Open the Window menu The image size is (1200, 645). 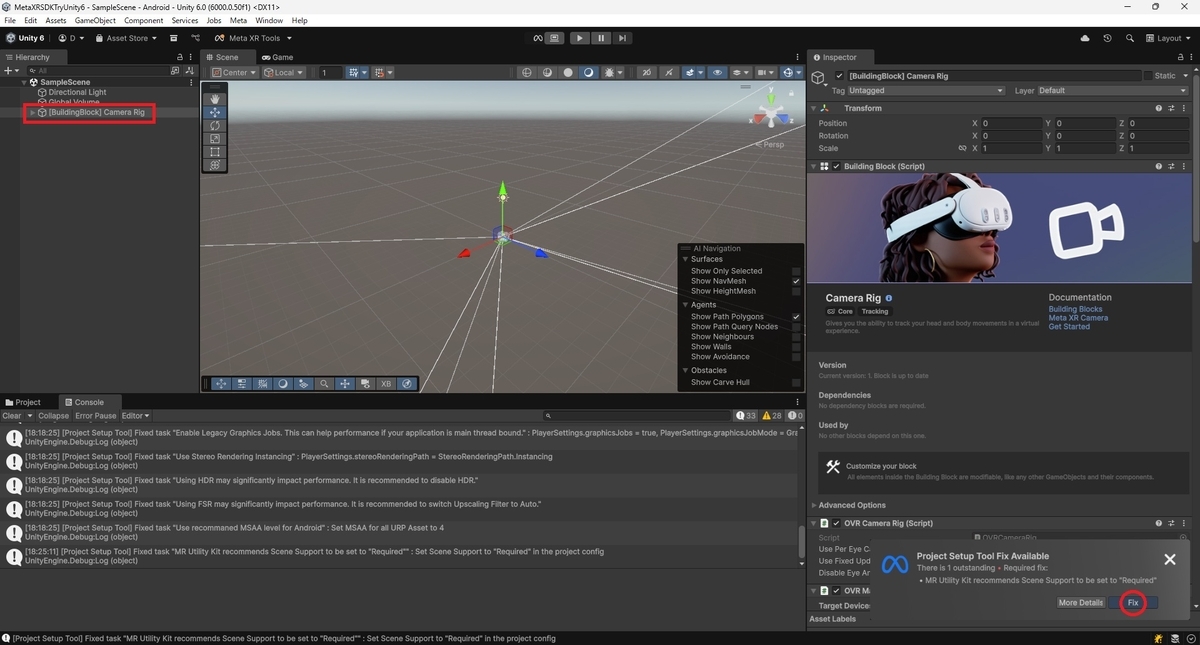pyautogui.click(x=269, y=20)
